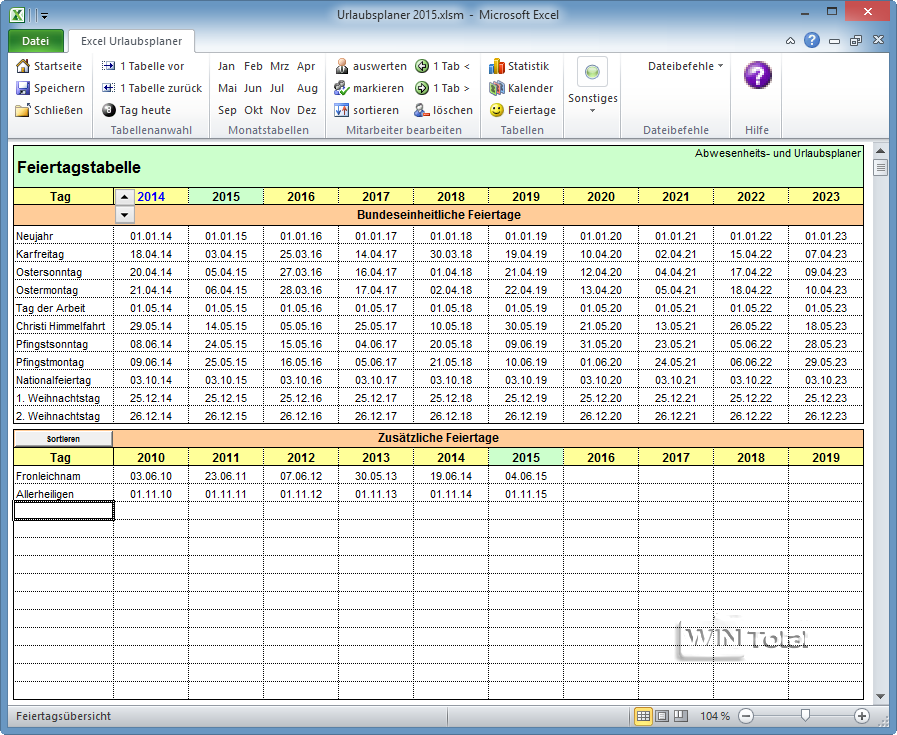This screenshot has width=897, height=735.
Task: Click the year scroll-down arrow below Tag
Action: click(124, 215)
